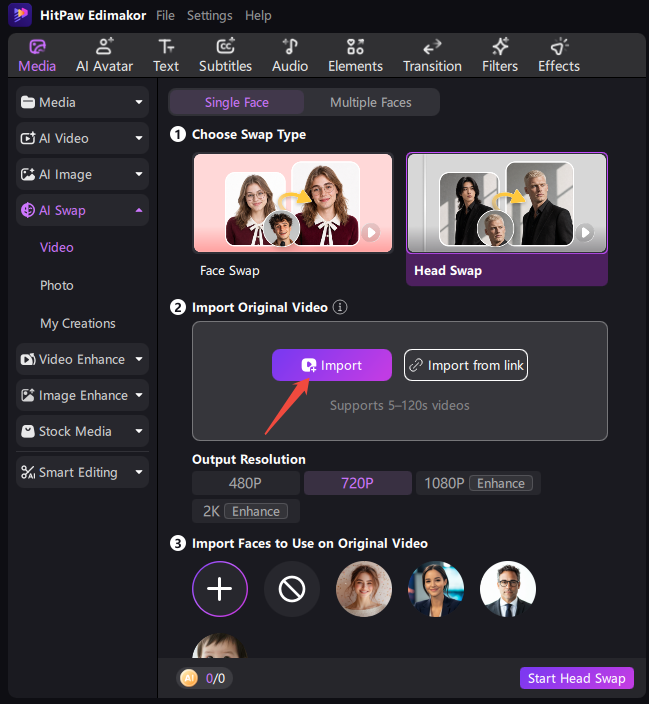Open the Settings menu

pyautogui.click(x=209, y=16)
